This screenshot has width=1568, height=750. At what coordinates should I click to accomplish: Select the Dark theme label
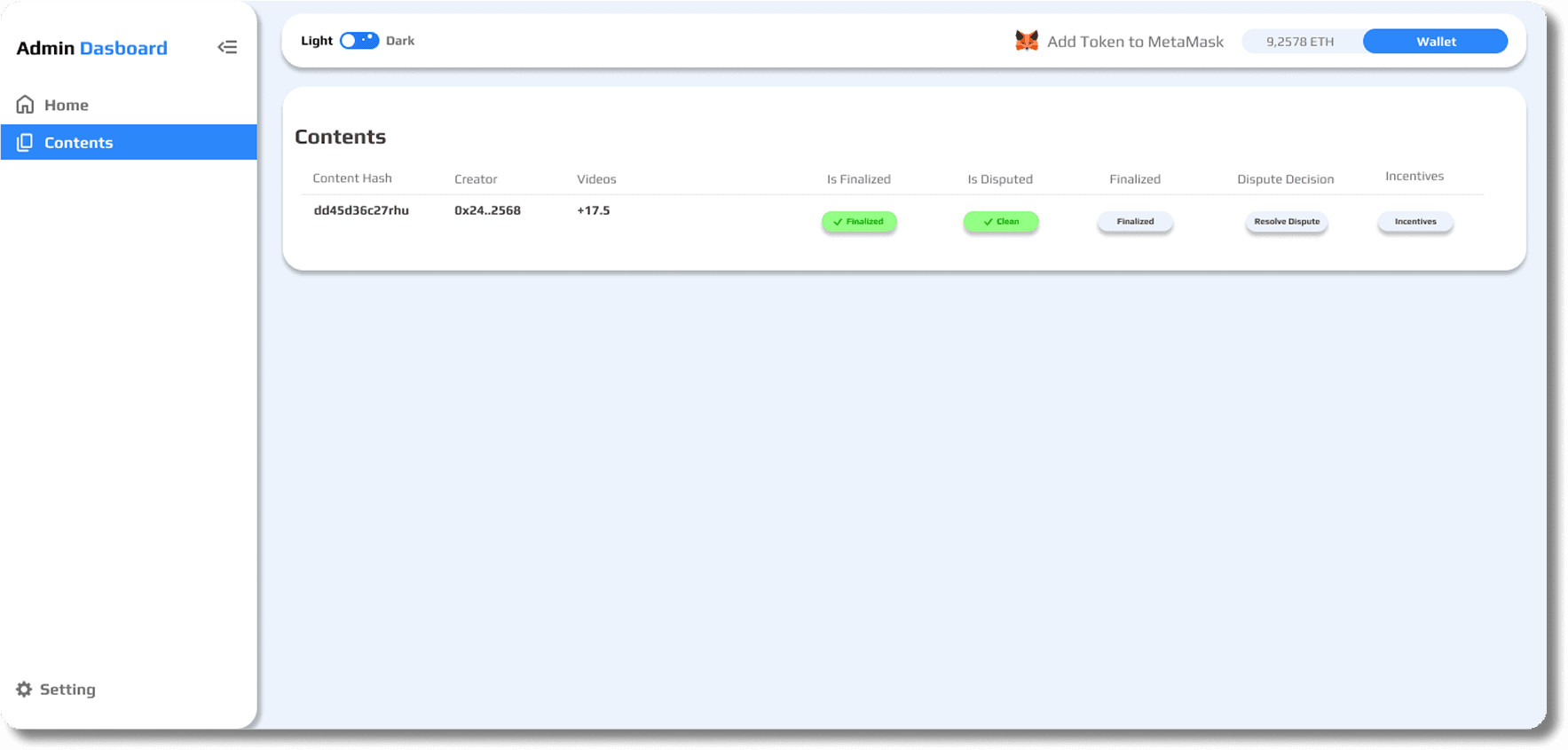[x=400, y=41]
